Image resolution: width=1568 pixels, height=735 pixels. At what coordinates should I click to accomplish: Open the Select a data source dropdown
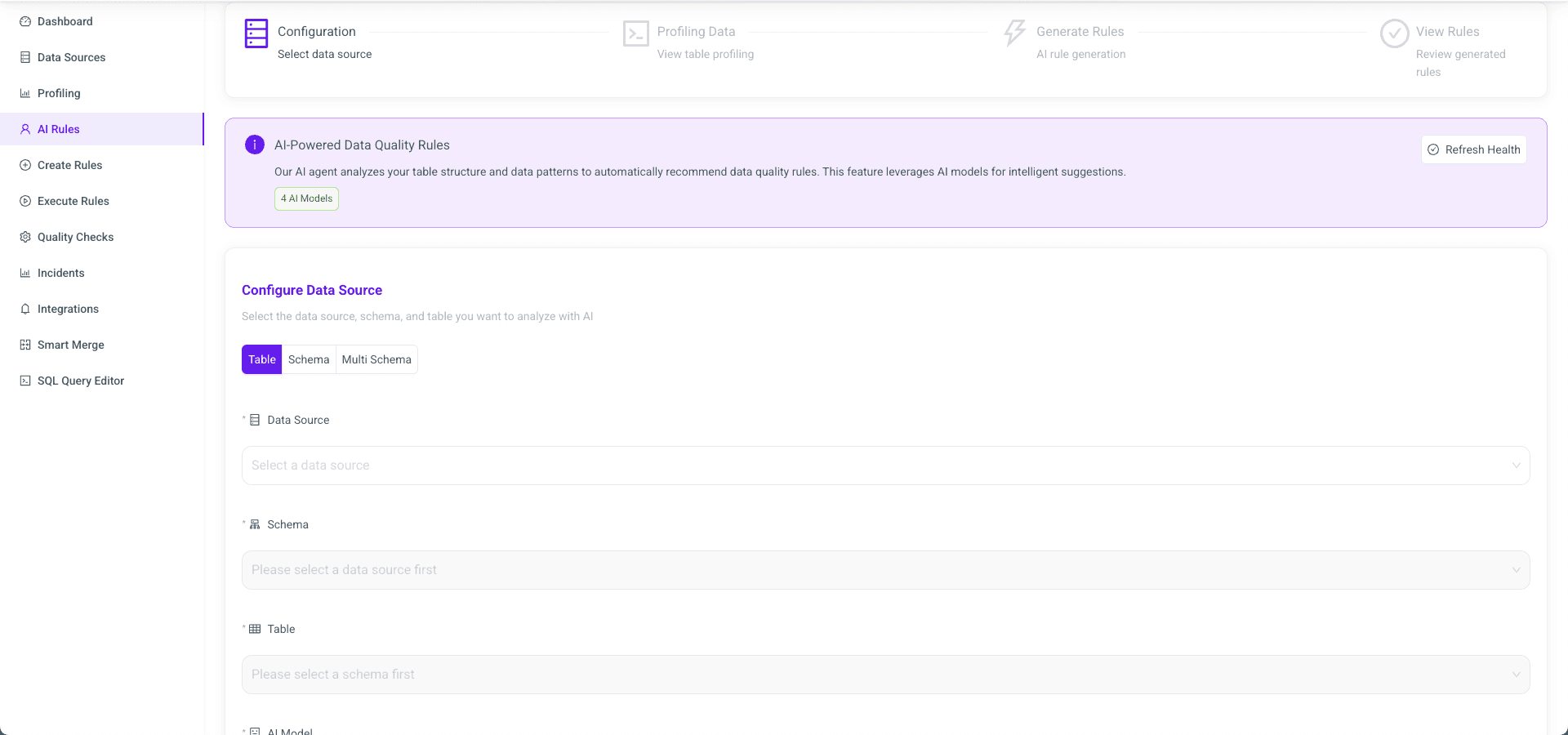[885, 465]
